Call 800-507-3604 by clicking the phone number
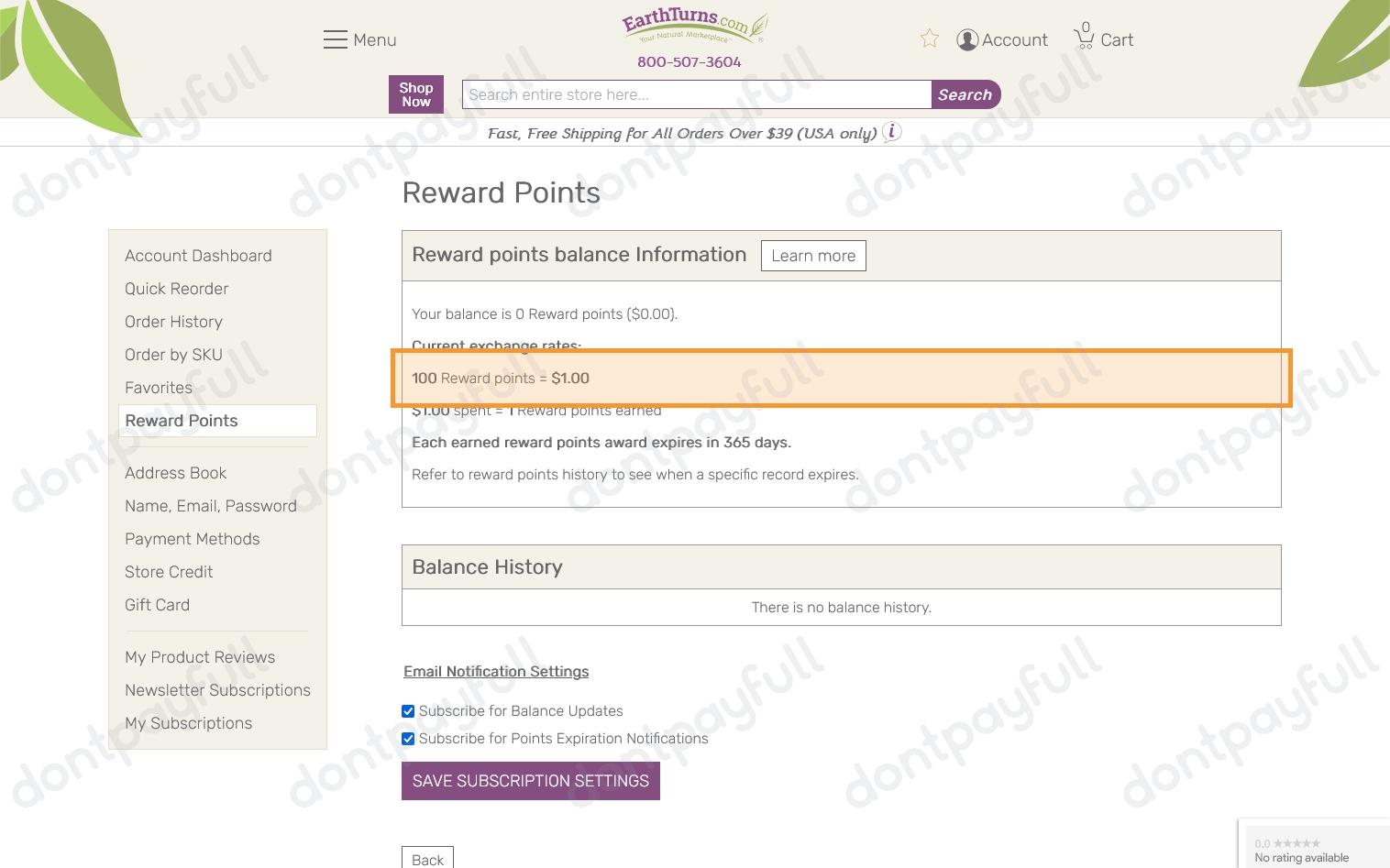The height and width of the screenshot is (868, 1390). click(x=689, y=61)
